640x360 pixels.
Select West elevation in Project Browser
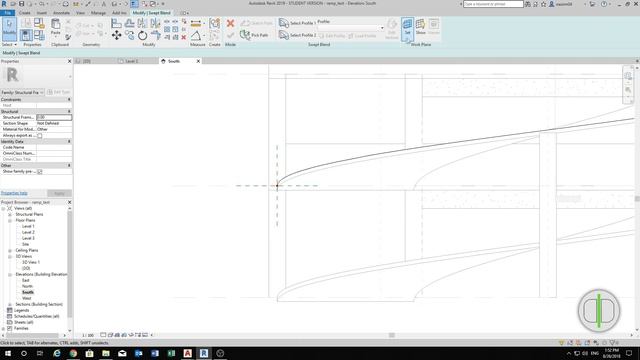(27, 298)
